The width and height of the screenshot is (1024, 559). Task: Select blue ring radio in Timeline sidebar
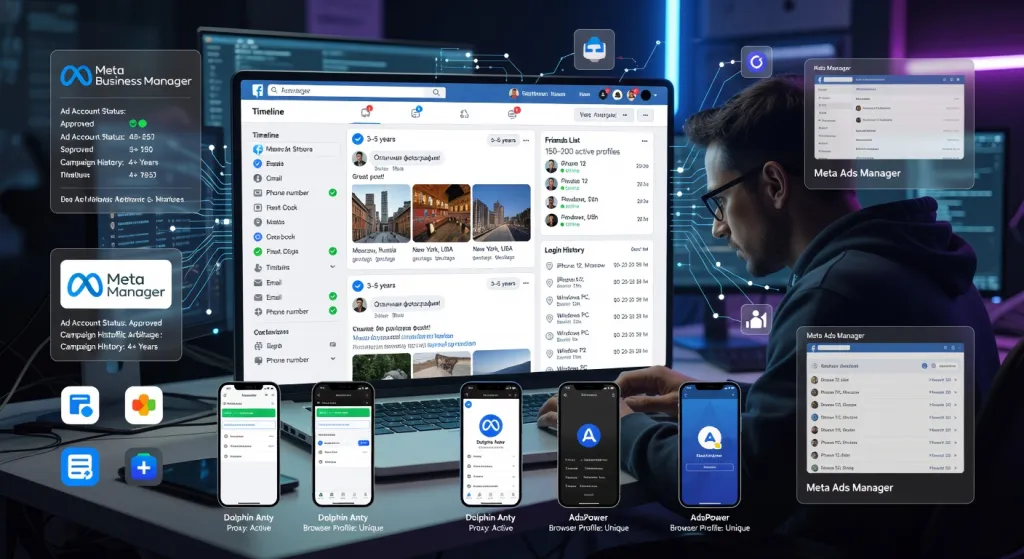[257, 236]
